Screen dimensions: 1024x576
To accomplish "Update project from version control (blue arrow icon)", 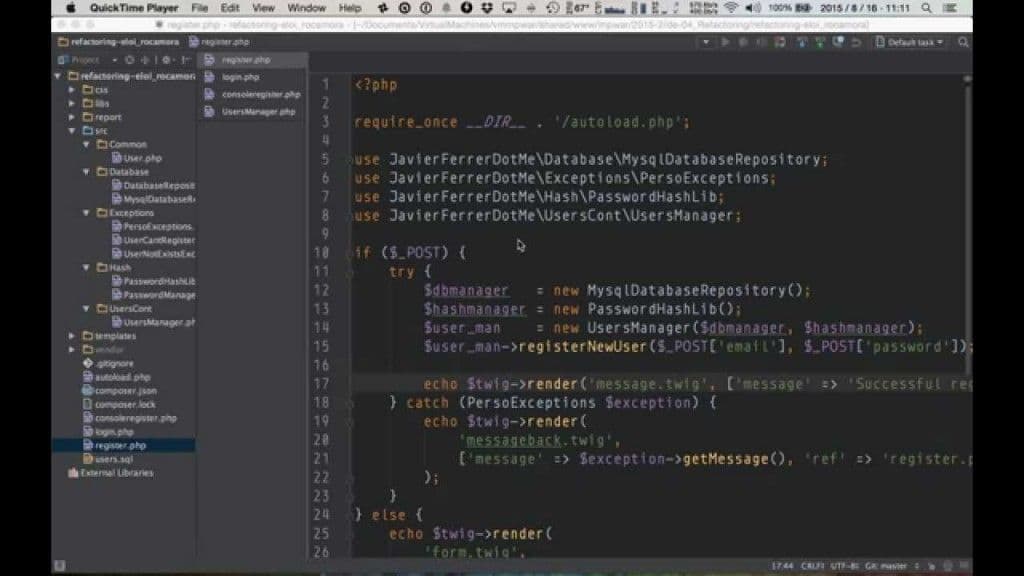I will pyautogui.click(x=804, y=42).
